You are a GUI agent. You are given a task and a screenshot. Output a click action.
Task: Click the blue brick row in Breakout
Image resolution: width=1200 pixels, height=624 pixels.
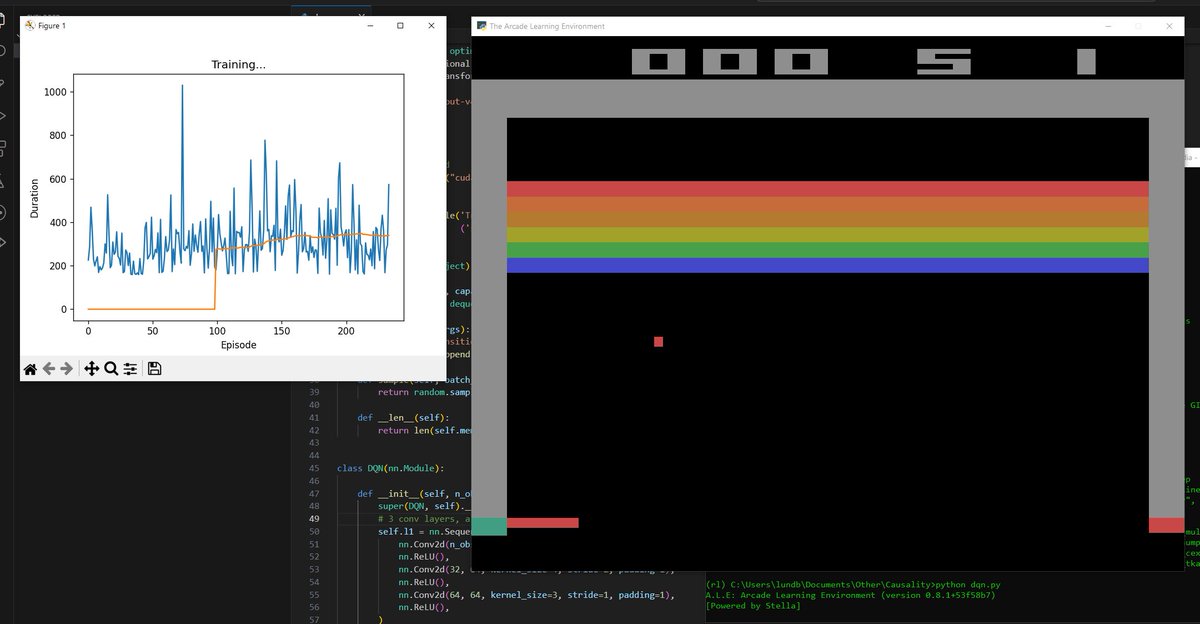828,265
